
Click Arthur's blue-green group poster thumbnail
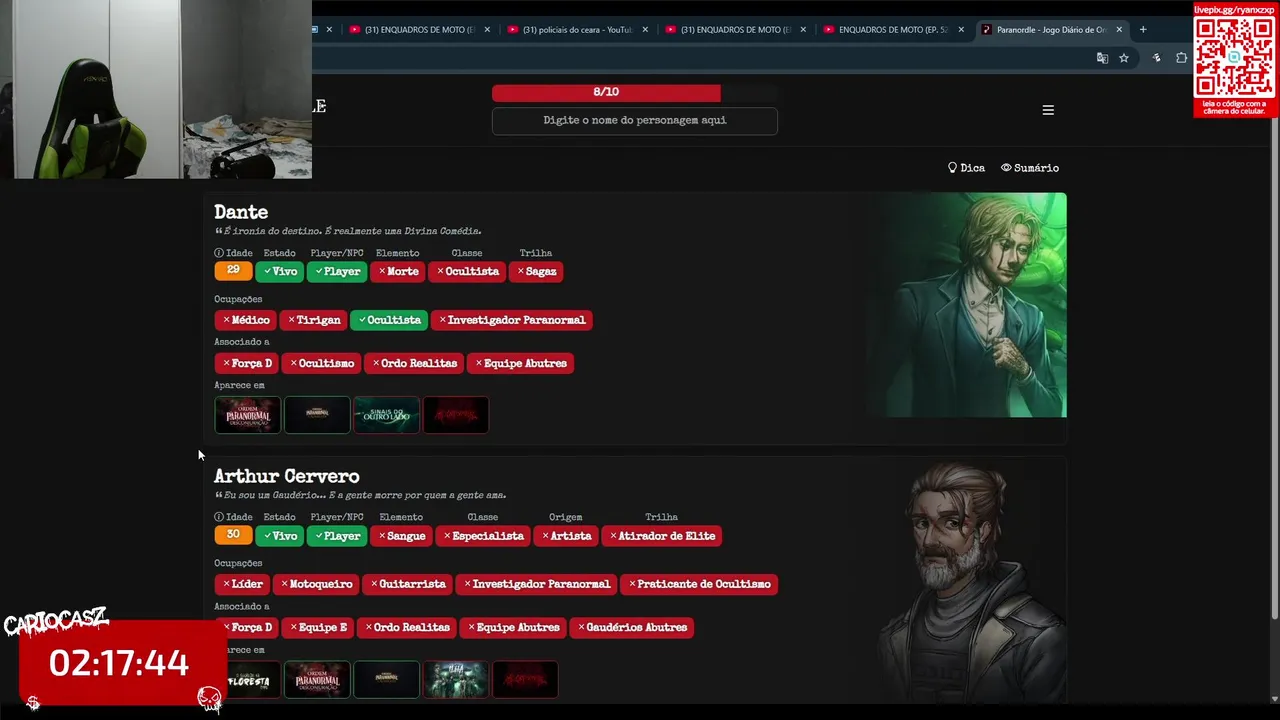click(x=455, y=679)
